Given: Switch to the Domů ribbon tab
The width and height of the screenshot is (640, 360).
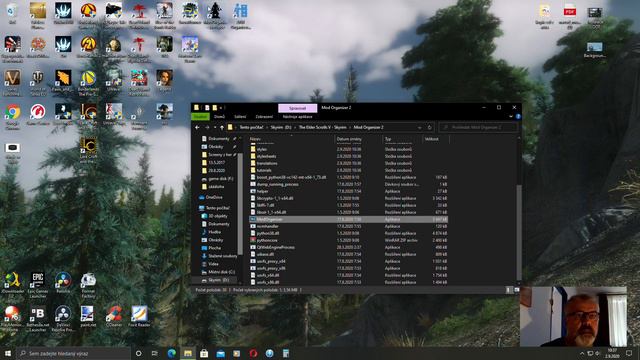Looking at the screenshot, I should tap(219, 116).
